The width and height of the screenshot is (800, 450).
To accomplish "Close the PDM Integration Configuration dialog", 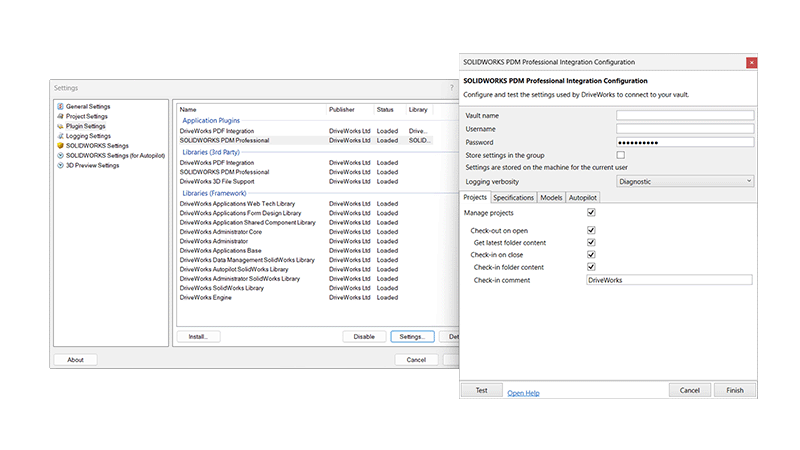I will tap(752, 62).
